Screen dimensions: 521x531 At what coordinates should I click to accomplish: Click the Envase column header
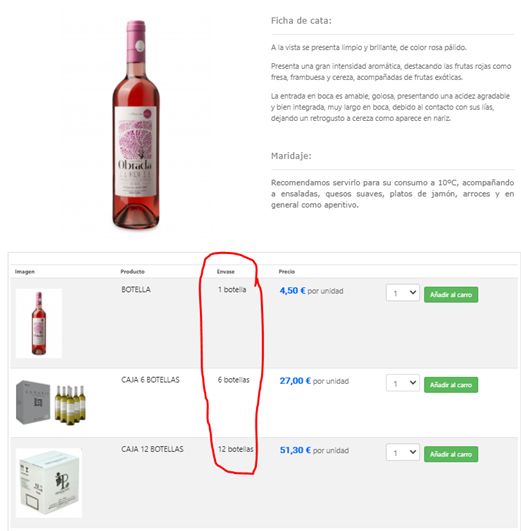[x=226, y=272]
